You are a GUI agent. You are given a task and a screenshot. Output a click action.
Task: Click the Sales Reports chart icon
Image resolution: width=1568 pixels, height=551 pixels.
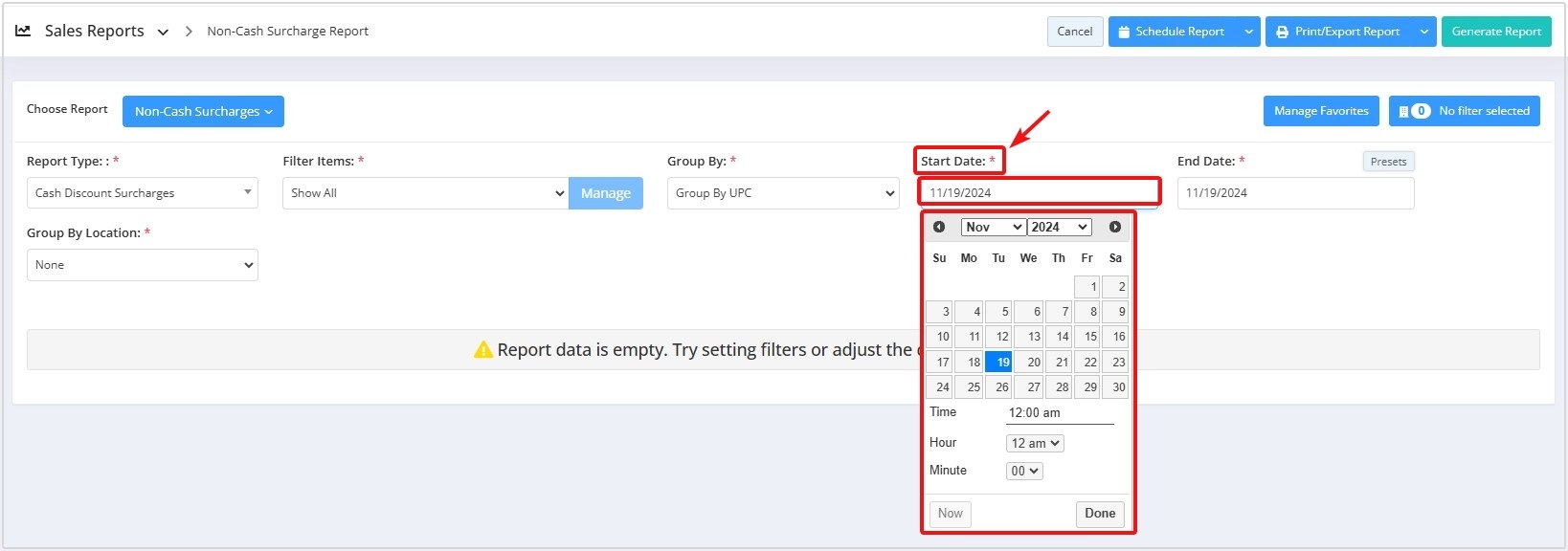tap(23, 31)
